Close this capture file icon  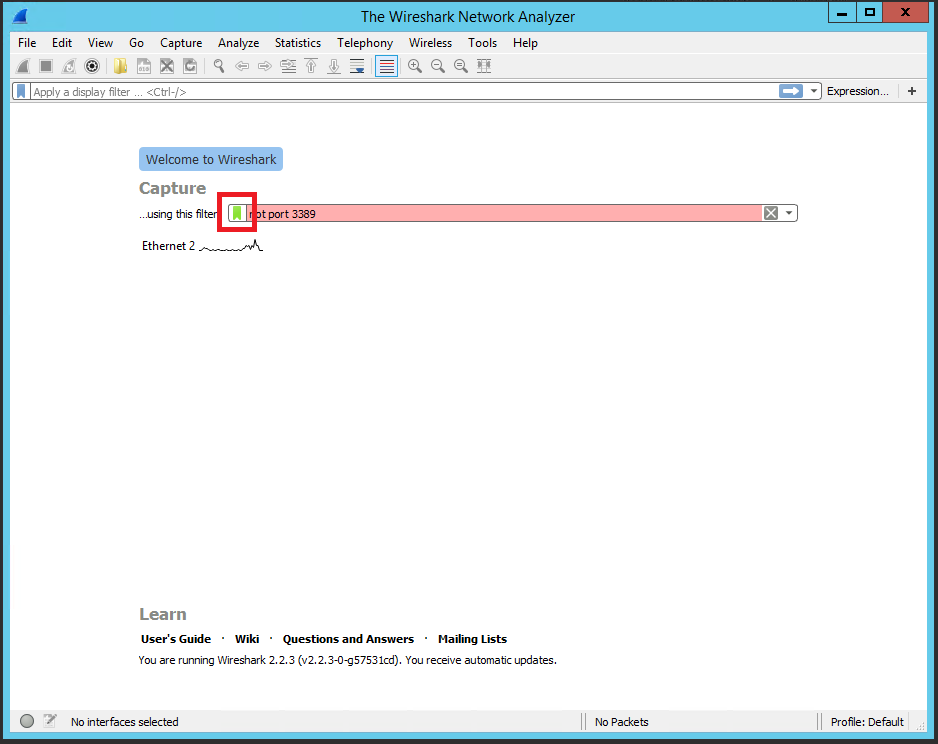point(167,66)
